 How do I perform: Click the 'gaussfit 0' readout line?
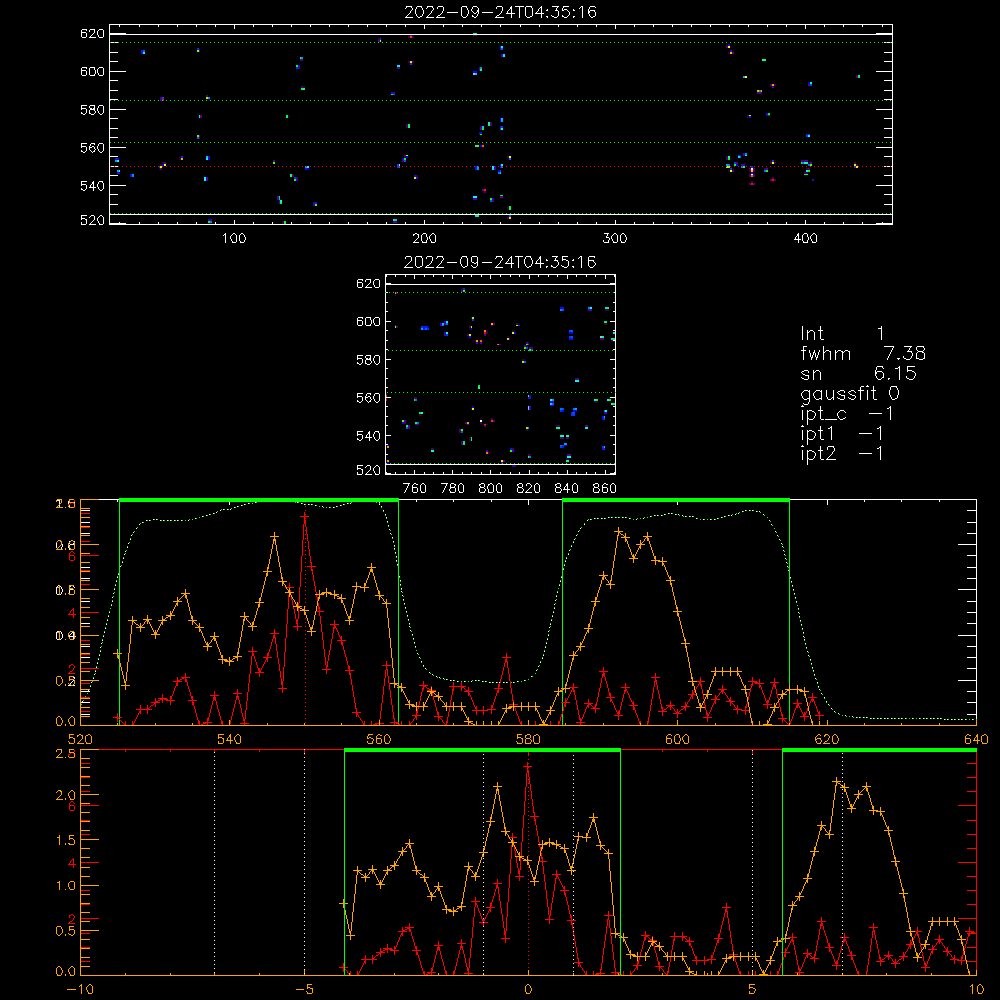pos(849,393)
